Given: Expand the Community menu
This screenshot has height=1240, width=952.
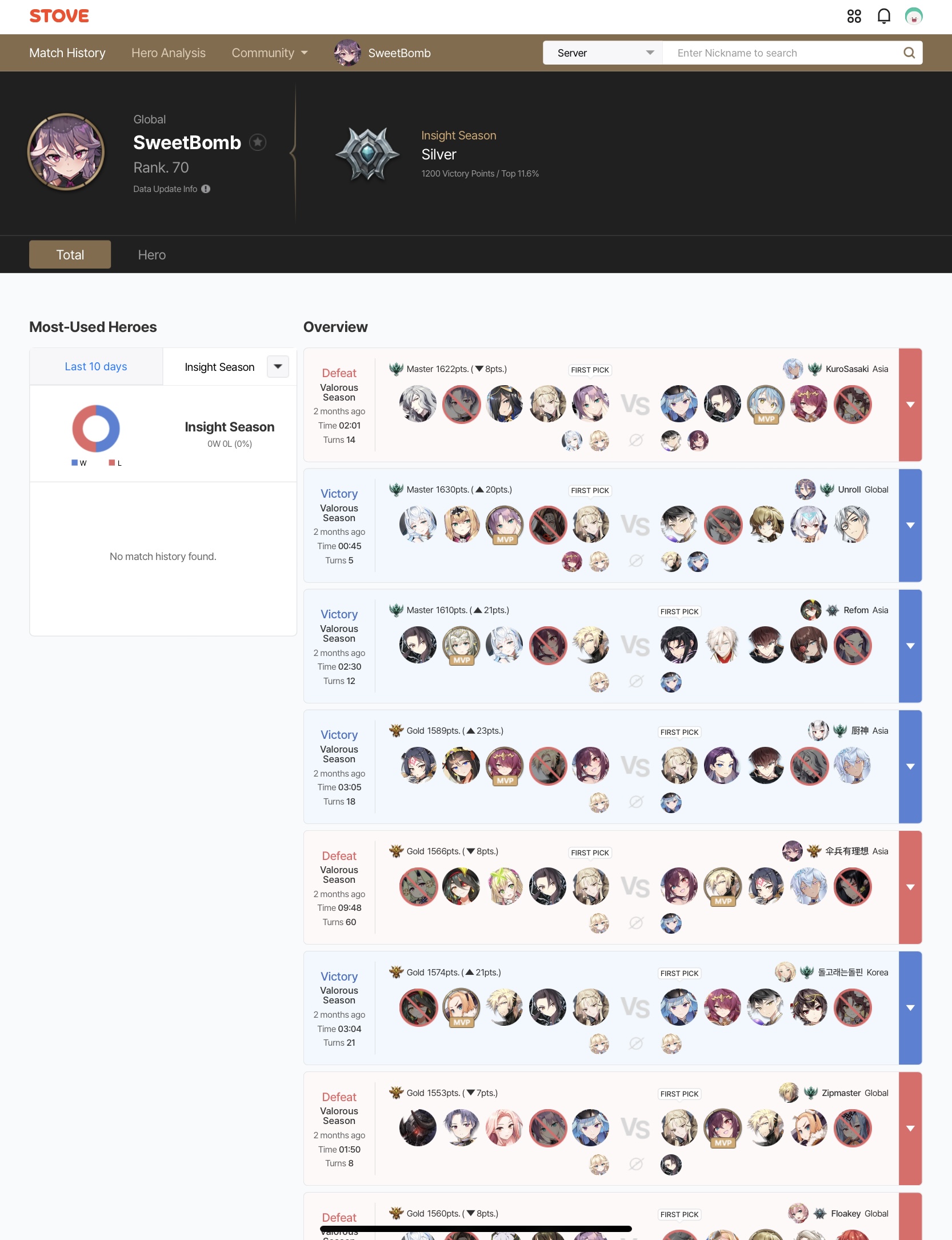Looking at the screenshot, I should 269,53.
